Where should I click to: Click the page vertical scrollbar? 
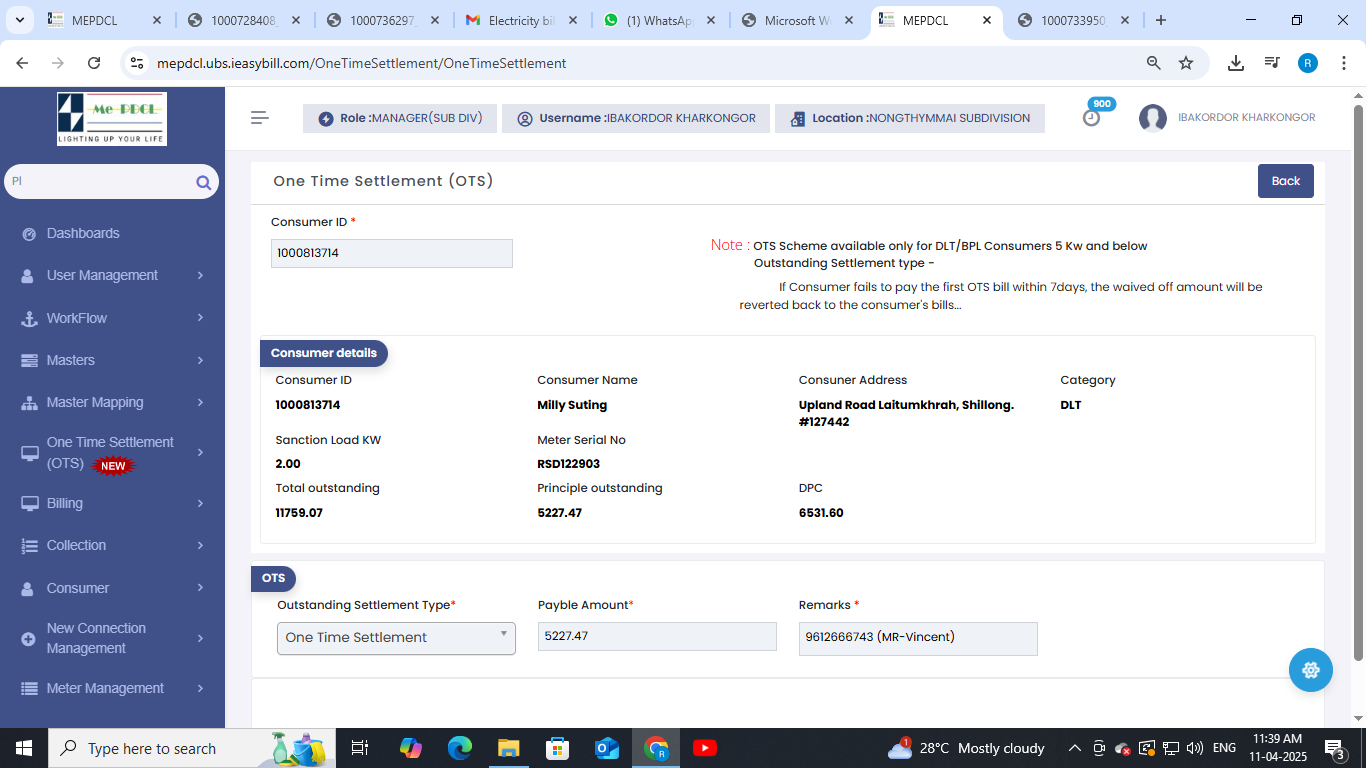[x=1358, y=380]
